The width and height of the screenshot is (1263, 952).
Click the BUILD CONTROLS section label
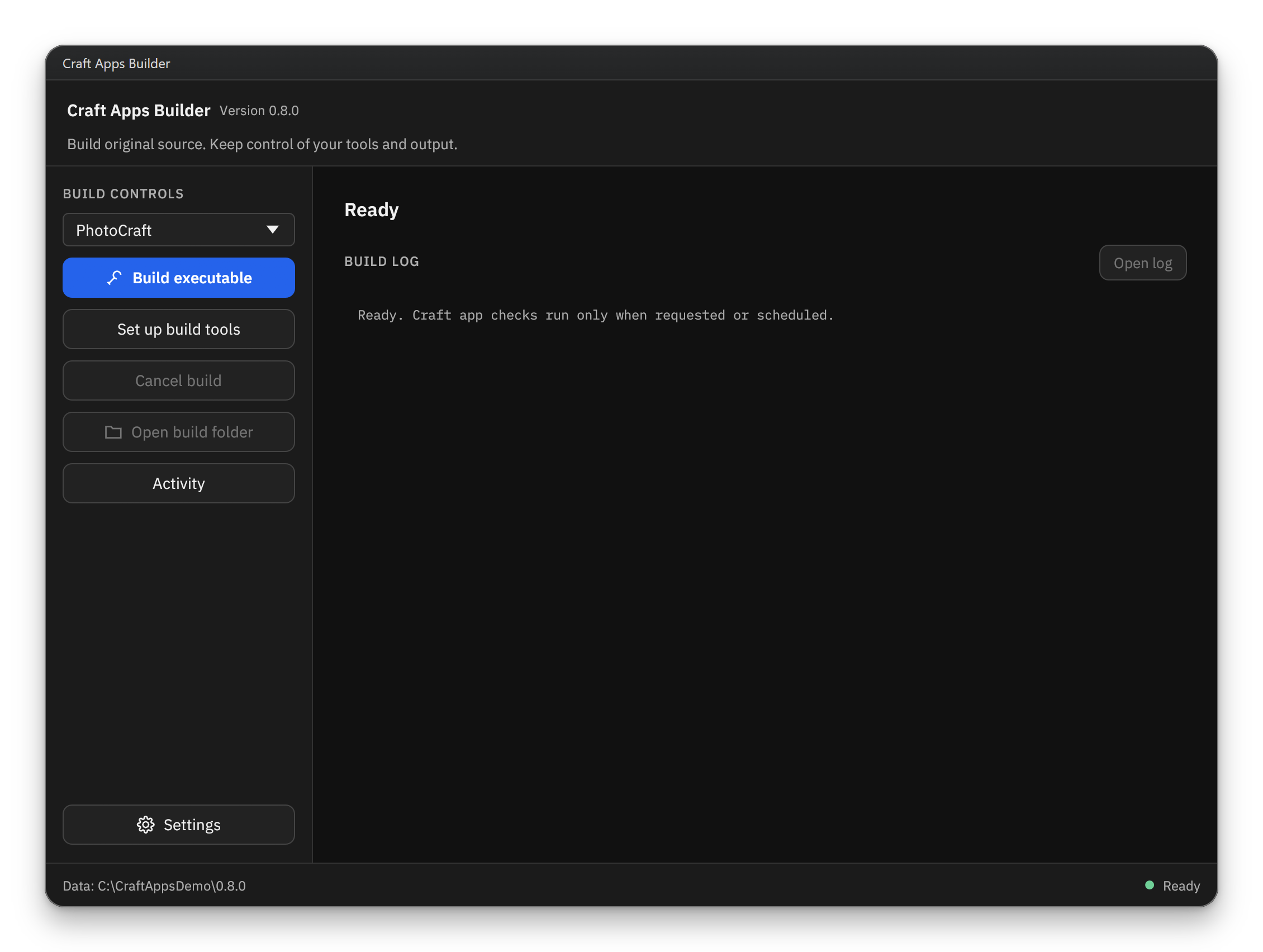coord(124,194)
